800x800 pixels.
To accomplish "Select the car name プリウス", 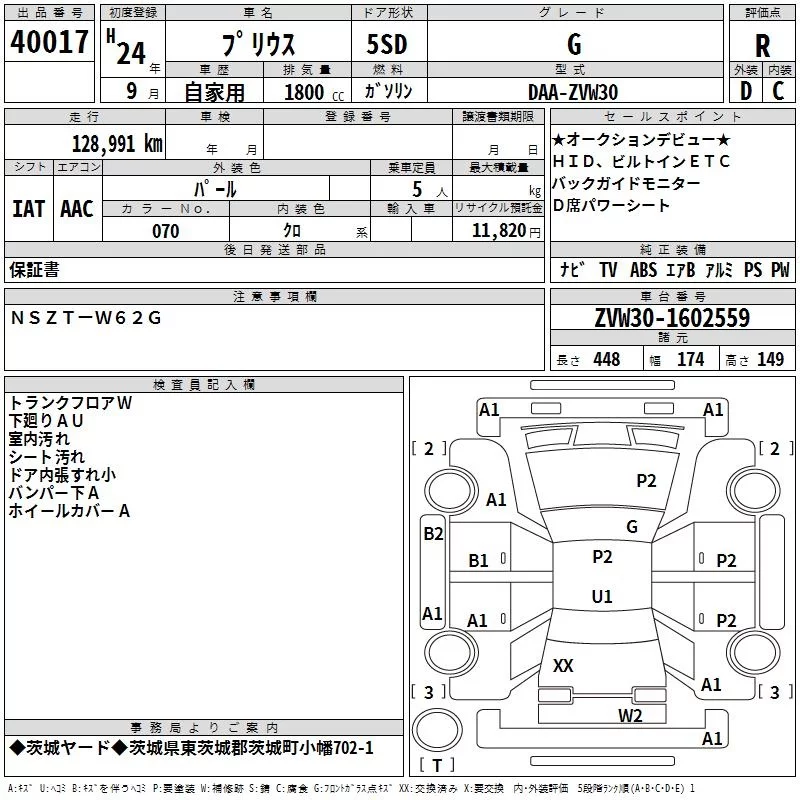I will click(259, 44).
